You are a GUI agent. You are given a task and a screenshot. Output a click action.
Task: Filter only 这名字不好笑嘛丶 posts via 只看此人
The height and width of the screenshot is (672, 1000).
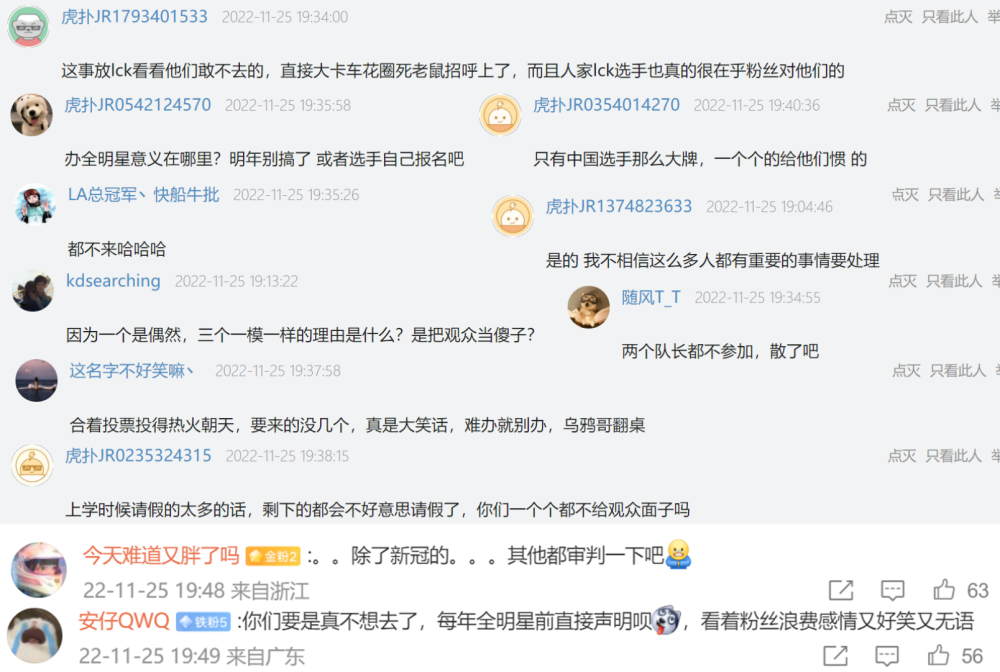click(x=957, y=370)
